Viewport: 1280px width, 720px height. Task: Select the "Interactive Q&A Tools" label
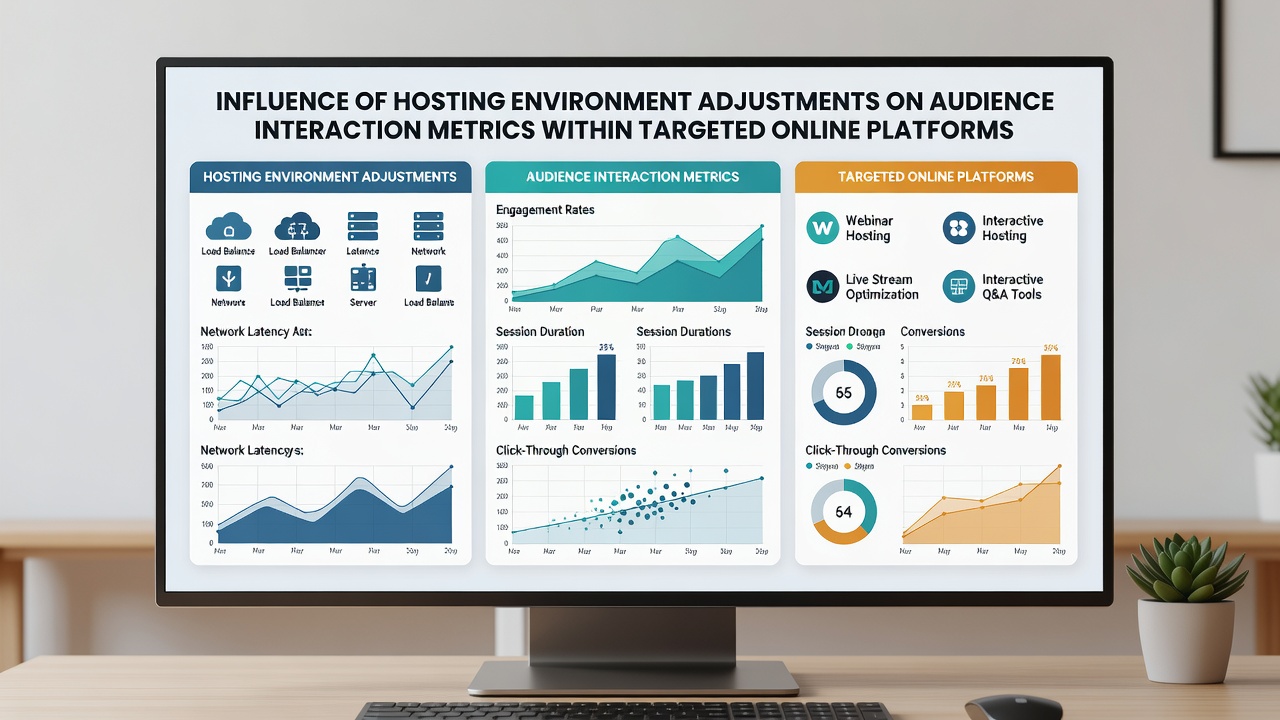[x=1012, y=287]
